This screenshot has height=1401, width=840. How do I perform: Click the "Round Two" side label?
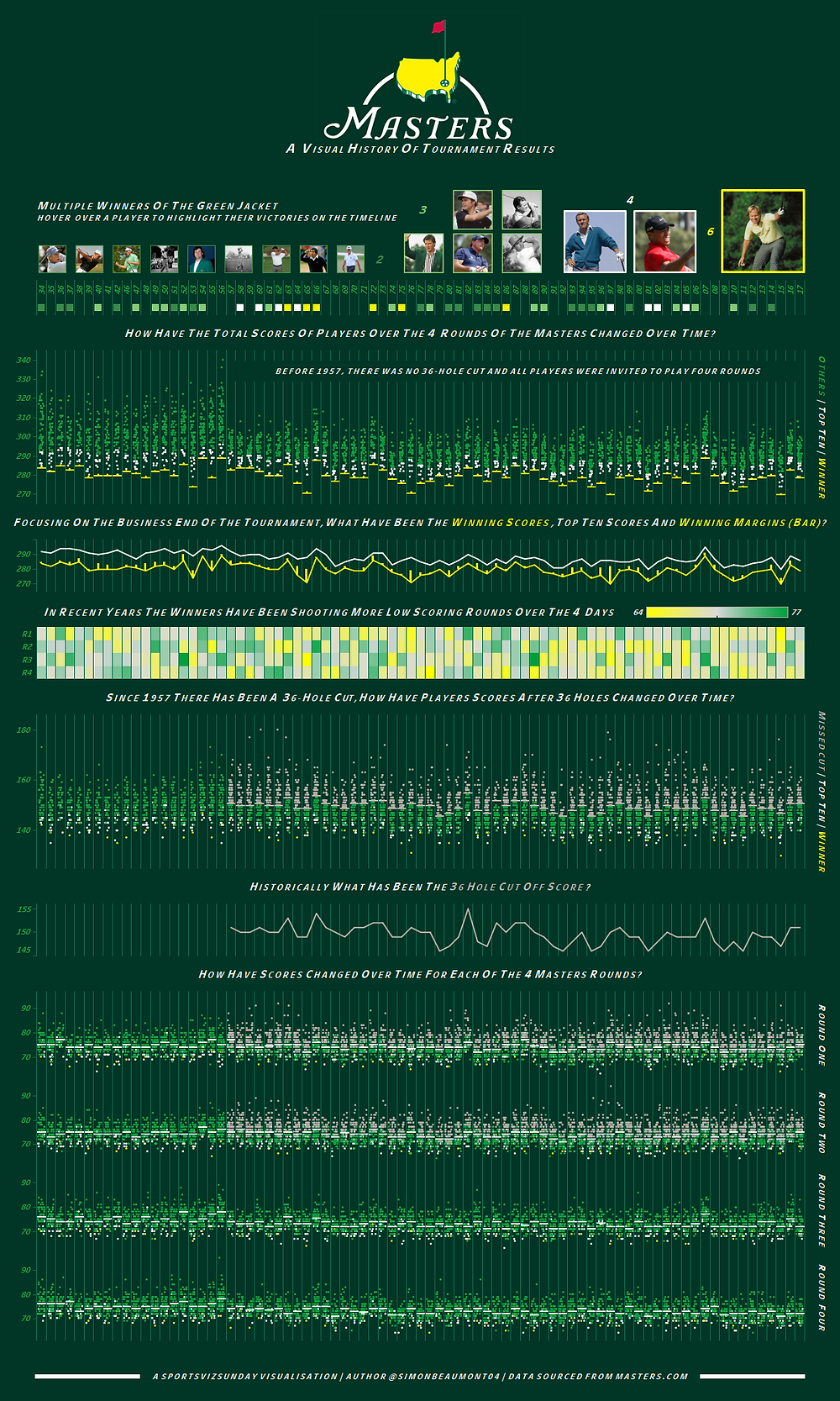coord(822,1123)
